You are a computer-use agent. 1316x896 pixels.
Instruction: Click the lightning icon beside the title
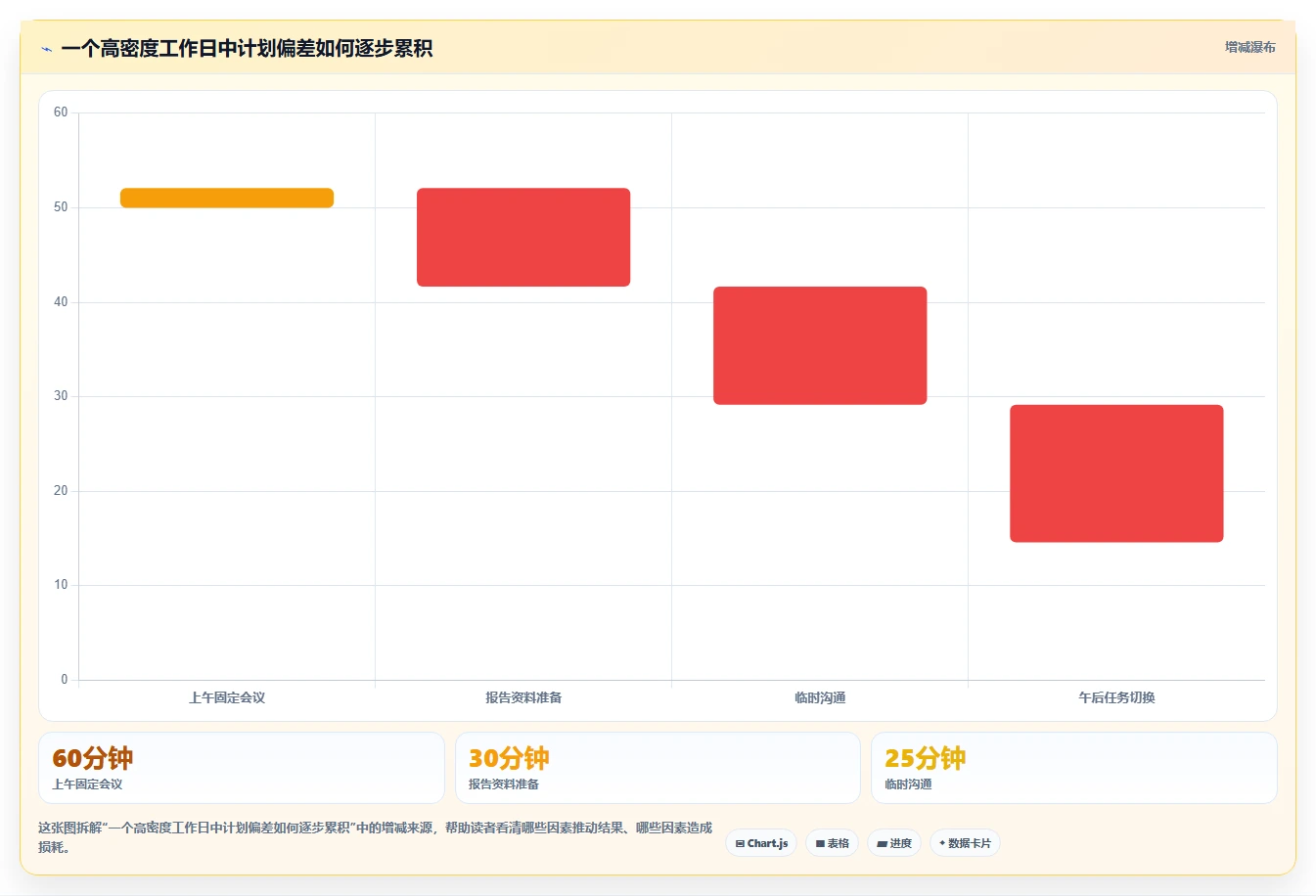pyautogui.click(x=46, y=49)
